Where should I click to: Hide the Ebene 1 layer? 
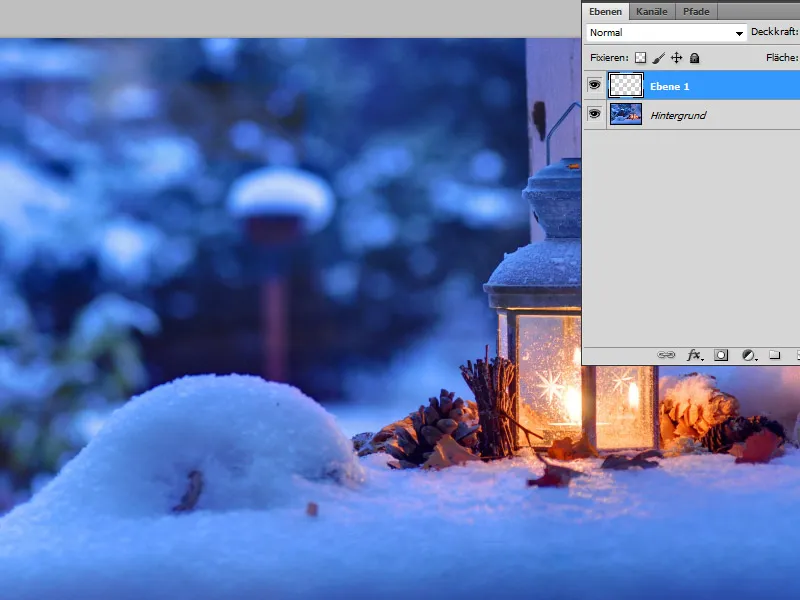[594, 85]
